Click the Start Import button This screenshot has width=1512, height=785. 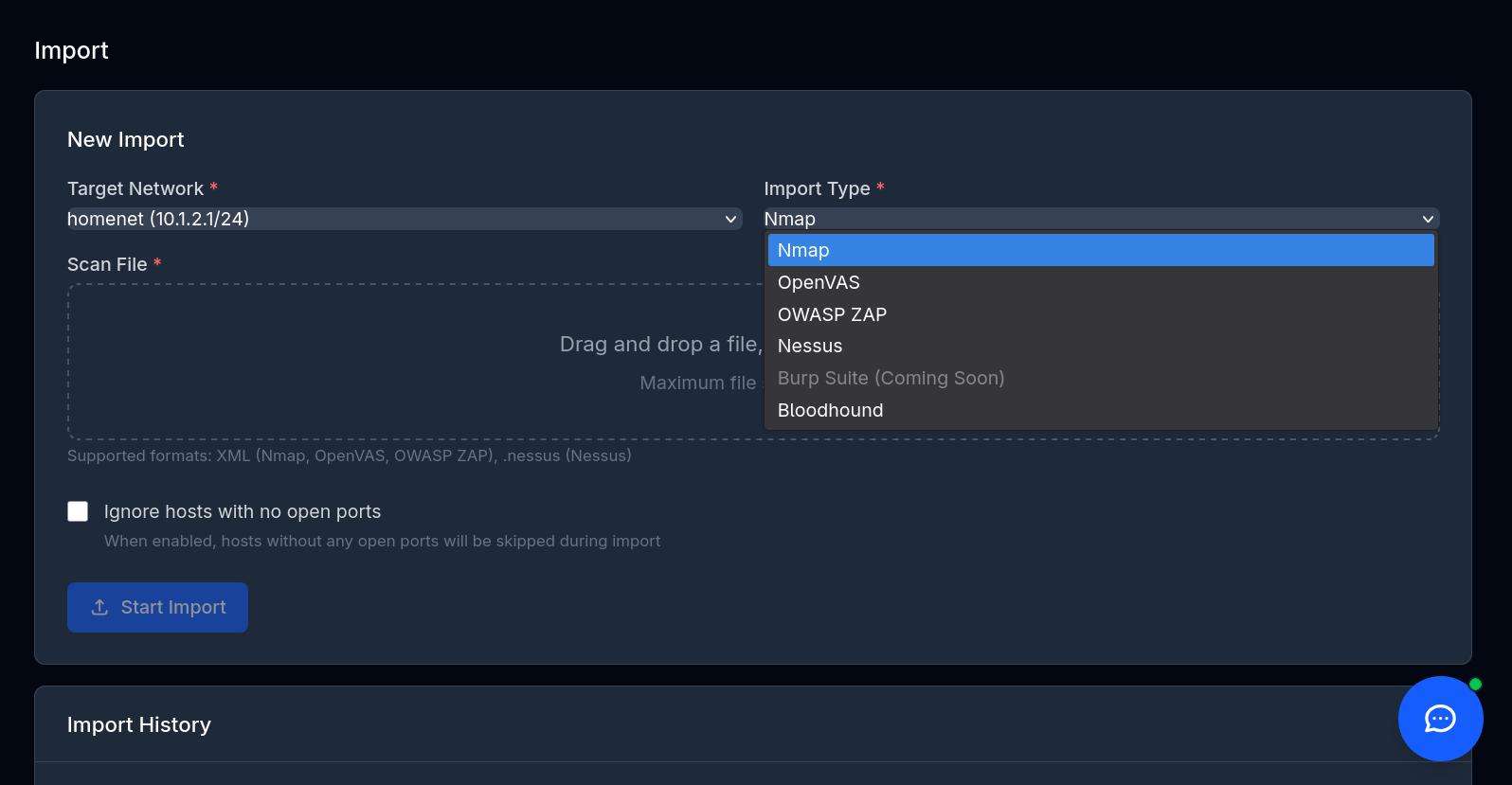[157, 607]
